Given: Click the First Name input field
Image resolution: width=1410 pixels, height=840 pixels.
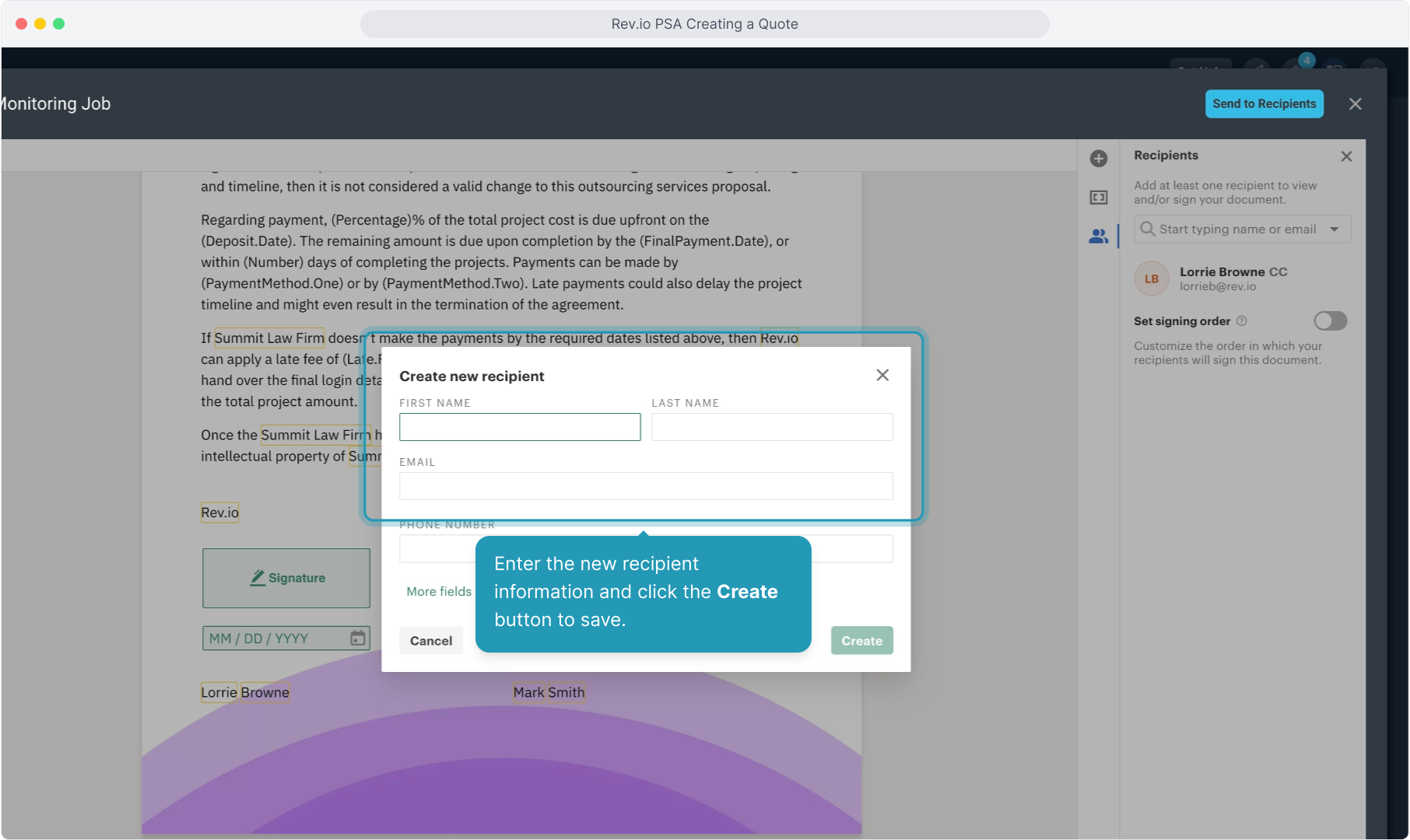Looking at the screenshot, I should click(x=520, y=427).
